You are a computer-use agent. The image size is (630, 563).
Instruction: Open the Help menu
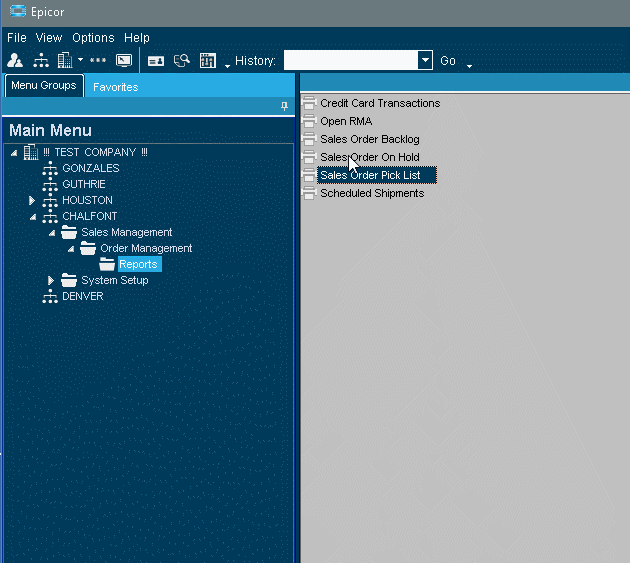point(137,38)
